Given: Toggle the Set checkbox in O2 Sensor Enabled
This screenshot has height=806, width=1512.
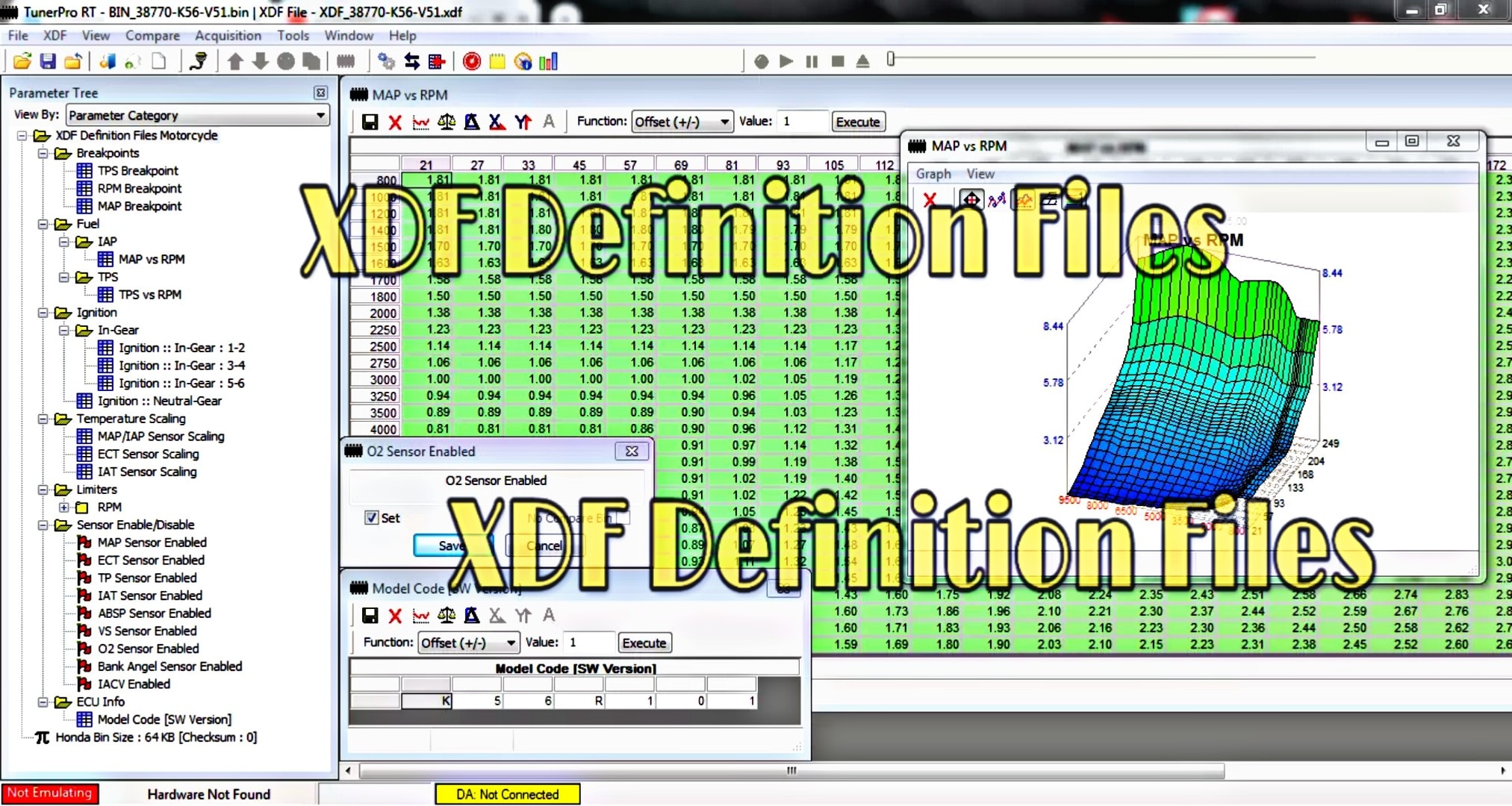Looking at the screenshot, I should 371,518.
